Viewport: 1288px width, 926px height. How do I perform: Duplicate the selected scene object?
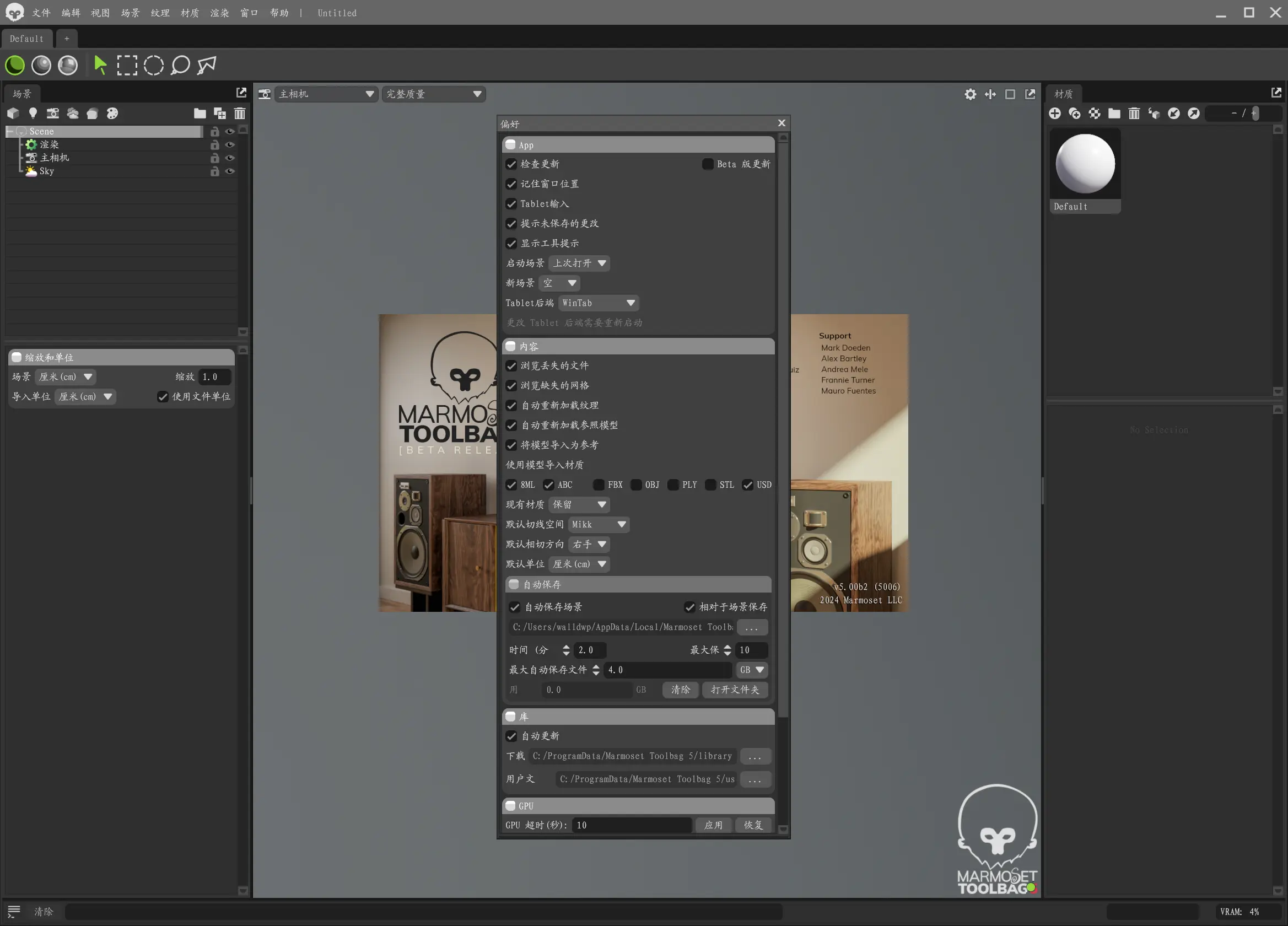tap(220, 114)
